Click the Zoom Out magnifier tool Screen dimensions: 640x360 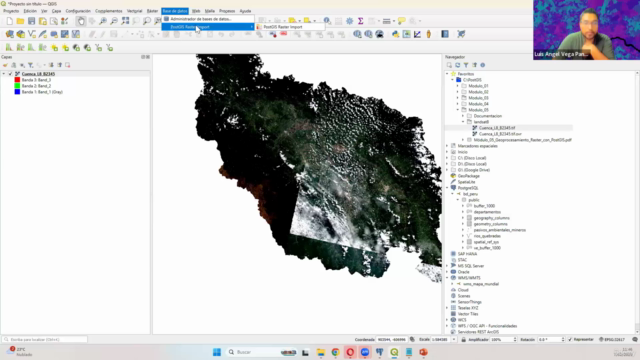(114, 21)
